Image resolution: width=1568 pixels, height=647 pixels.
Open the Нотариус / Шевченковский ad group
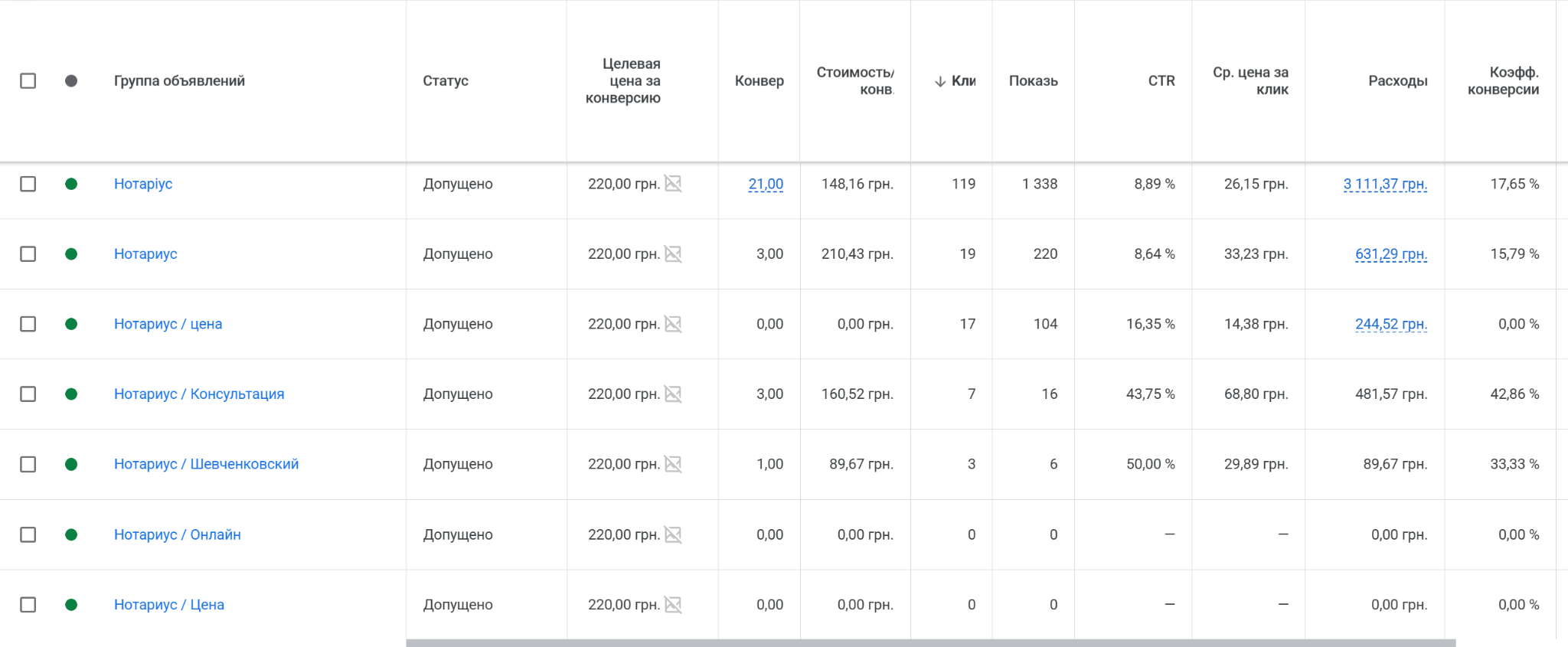pyautogui.click(x=206, y=464)
